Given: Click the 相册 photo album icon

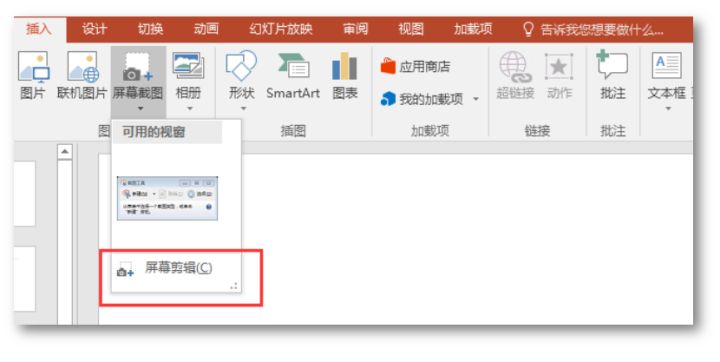Looking at the screenshot, I should (188, 67).
